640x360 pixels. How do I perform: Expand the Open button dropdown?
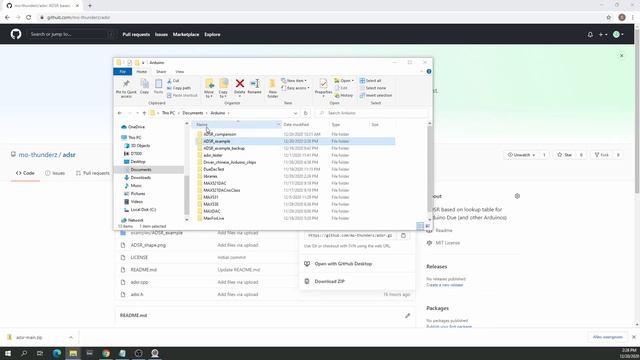(353, 81)
